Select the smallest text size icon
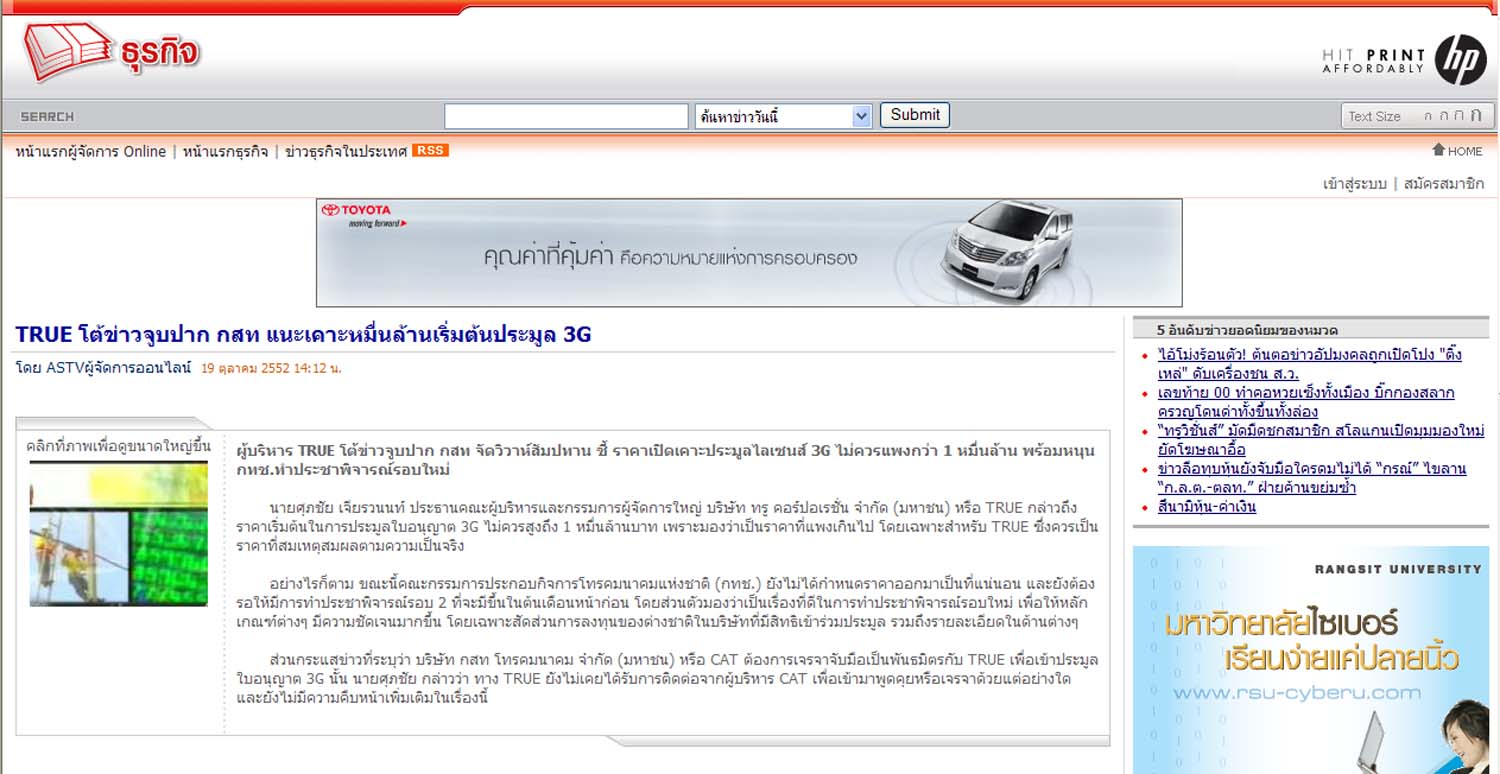The width and height of the screenshot is (1500, 774). [x=1427, y=117]
